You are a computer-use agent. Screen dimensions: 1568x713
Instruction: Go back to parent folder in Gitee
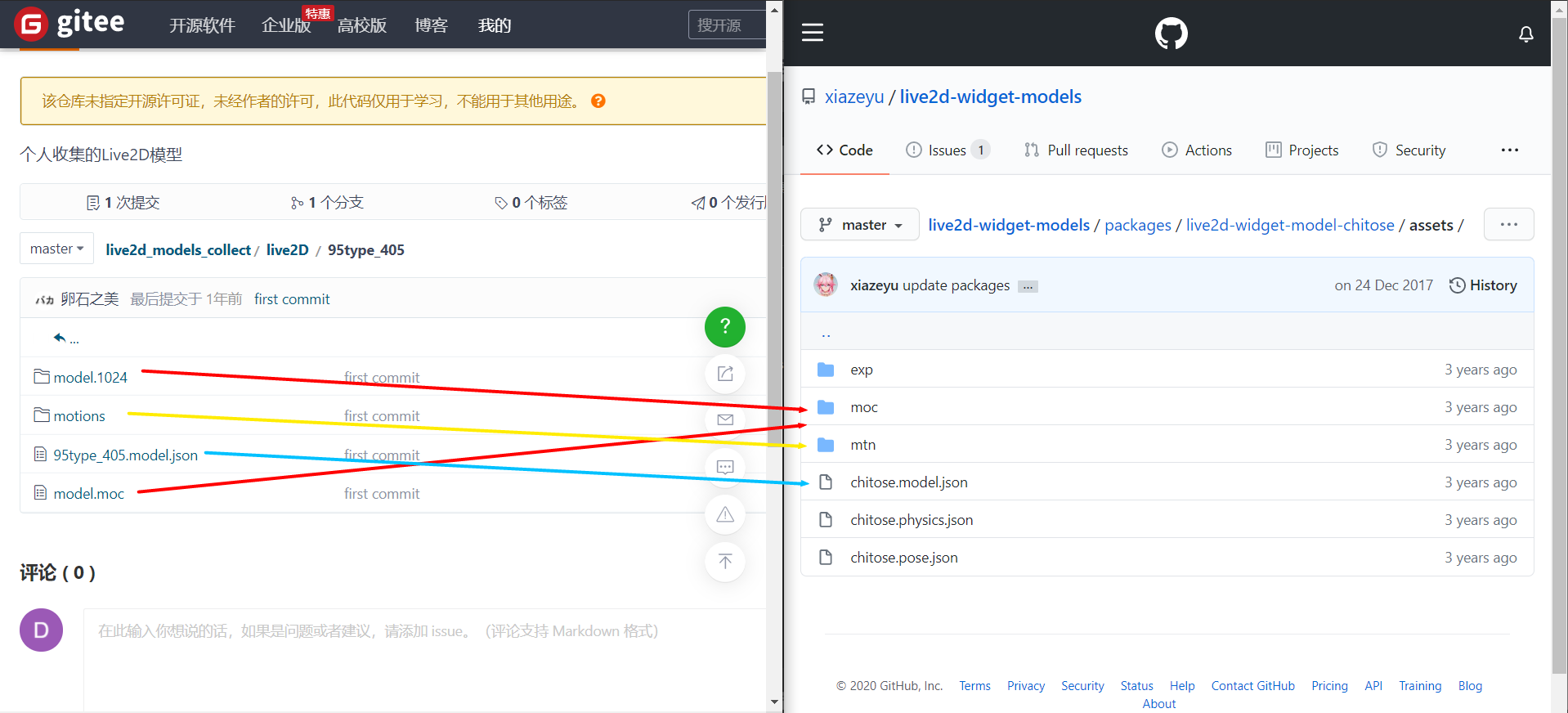(65, 338)
